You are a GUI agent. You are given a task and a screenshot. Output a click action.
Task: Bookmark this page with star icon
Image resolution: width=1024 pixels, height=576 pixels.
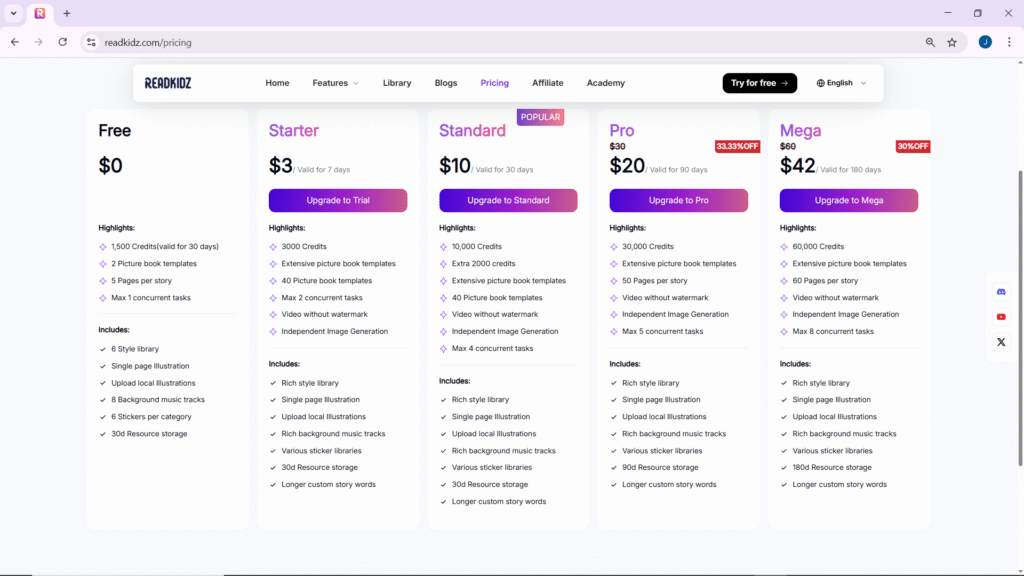tap(952, 42)
